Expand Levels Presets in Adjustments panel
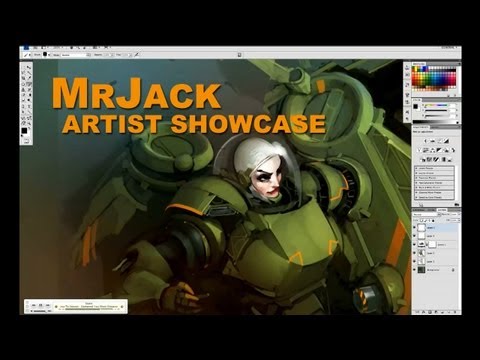 click(416, 168)
